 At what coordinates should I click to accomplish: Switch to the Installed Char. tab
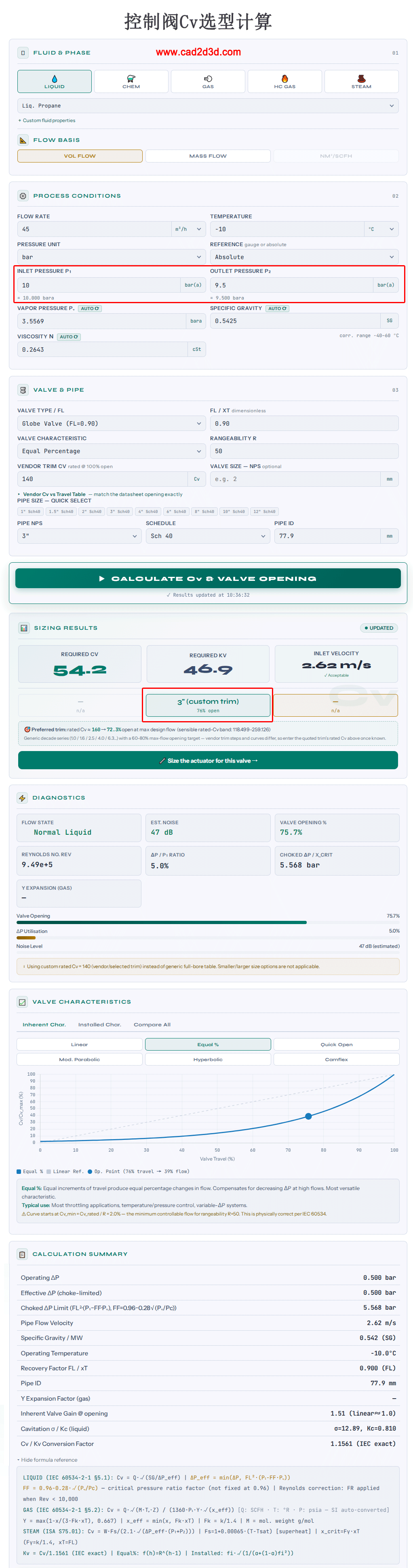[x=100, y=1025]
